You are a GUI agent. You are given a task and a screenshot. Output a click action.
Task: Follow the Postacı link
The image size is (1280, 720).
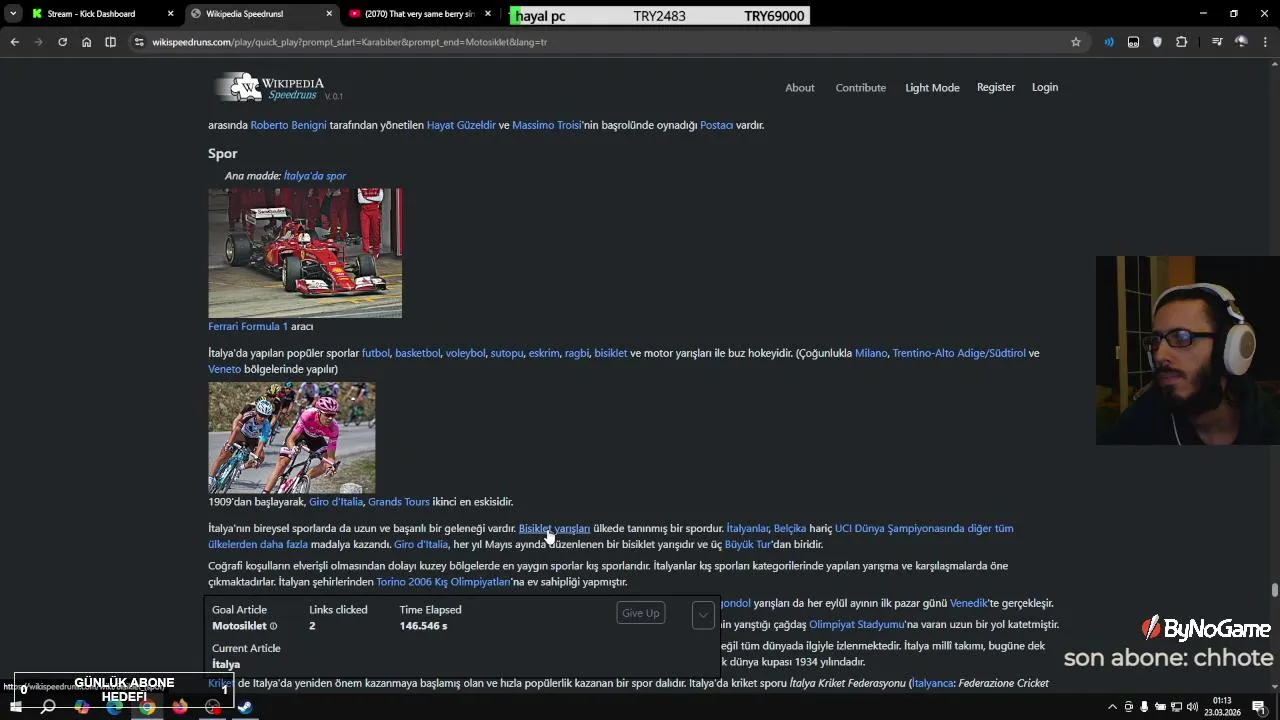click(716, 125)
